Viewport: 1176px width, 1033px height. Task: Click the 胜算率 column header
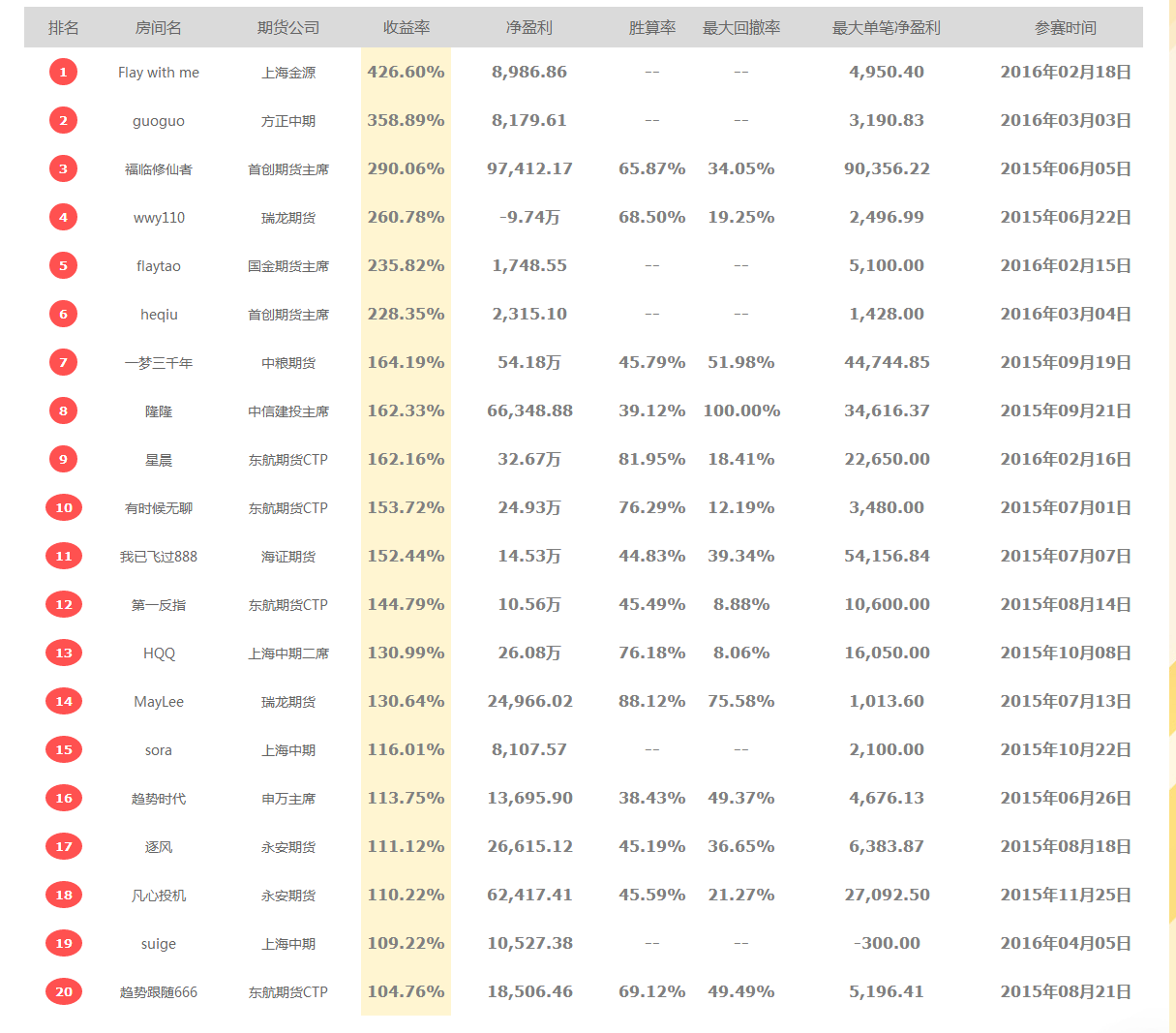coord(652,28)
